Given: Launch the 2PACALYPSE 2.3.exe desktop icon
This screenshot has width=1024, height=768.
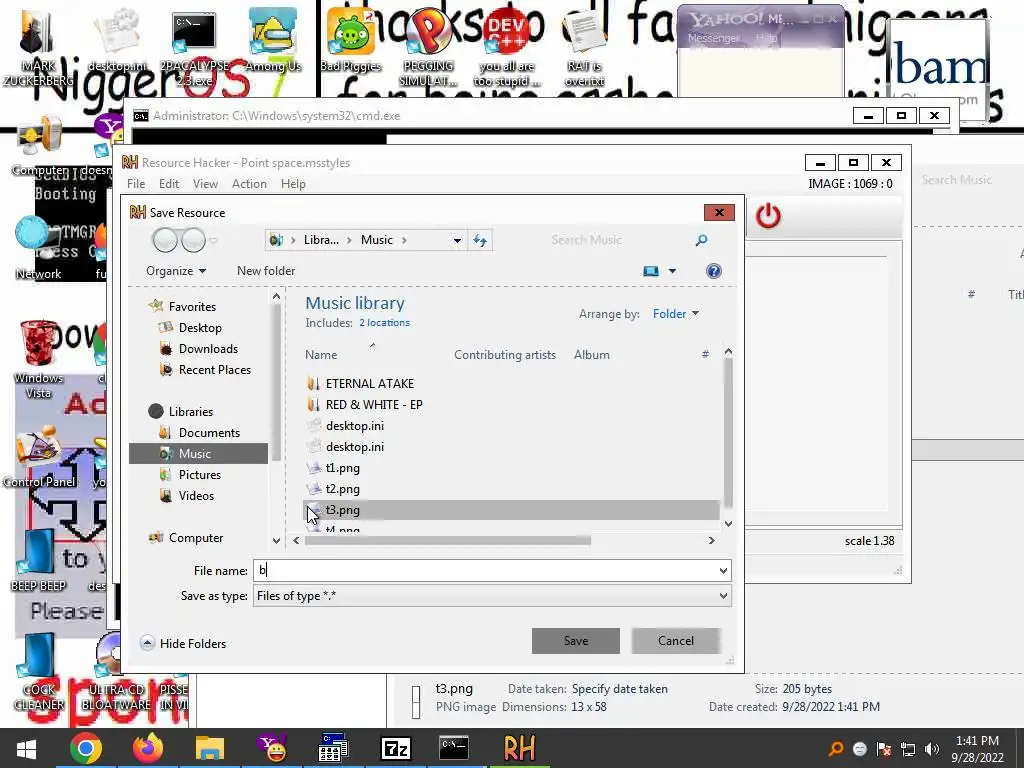Looking at the screenshot, I should [x=195, y=46].
